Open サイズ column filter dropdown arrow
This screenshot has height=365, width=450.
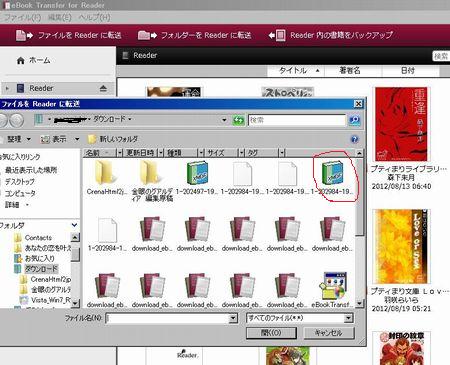[241, 153]
